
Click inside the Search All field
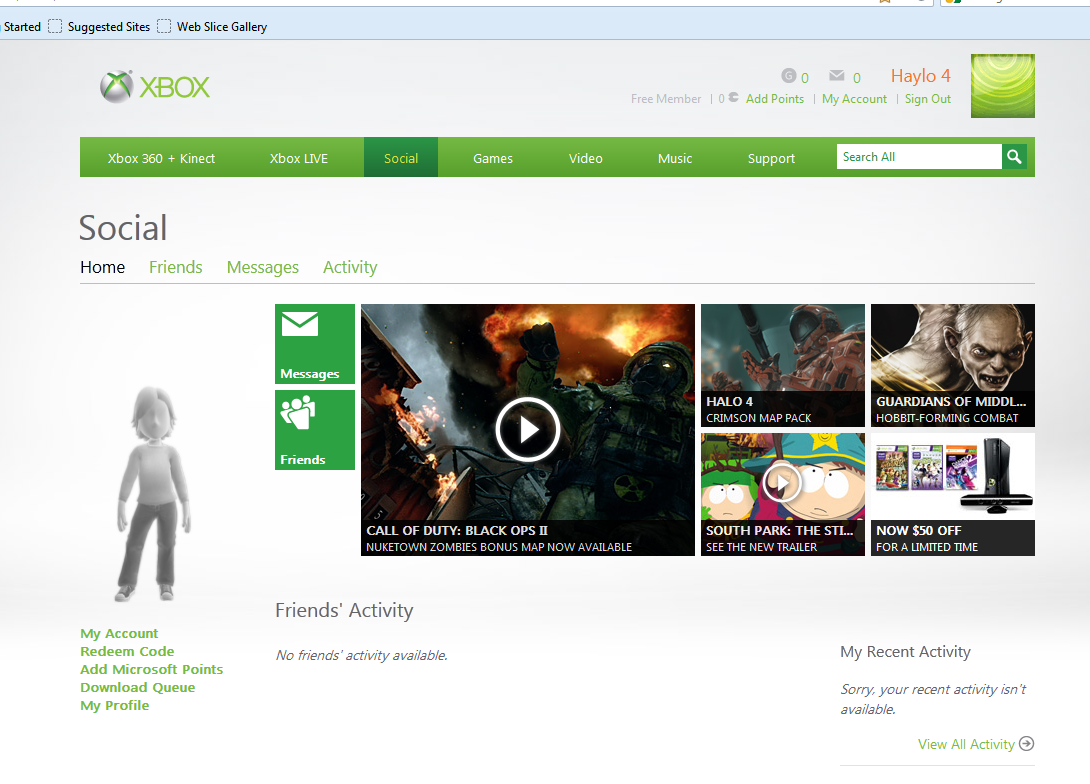pos(919,157)
